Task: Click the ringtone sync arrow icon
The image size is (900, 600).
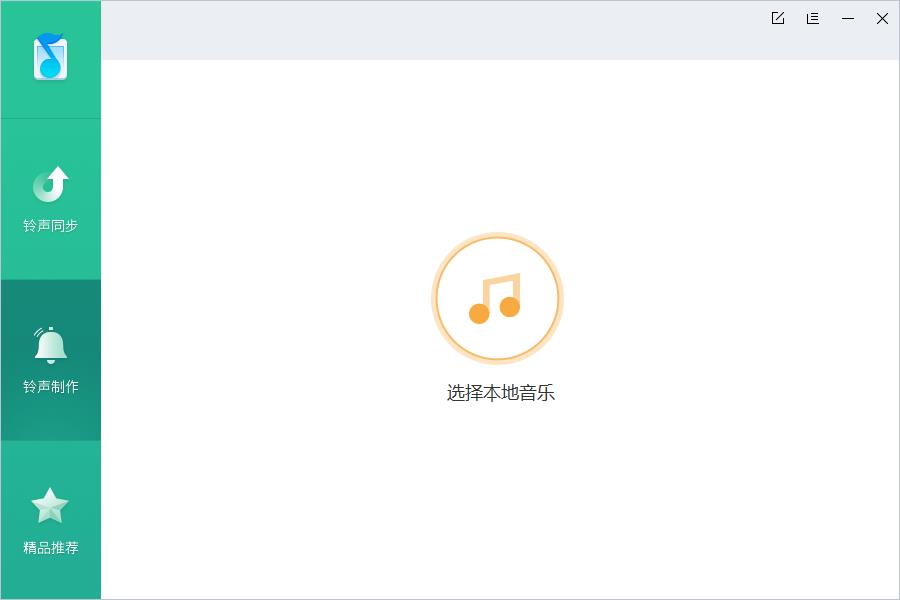Action: pyautogui.click(x=51, y=184)
